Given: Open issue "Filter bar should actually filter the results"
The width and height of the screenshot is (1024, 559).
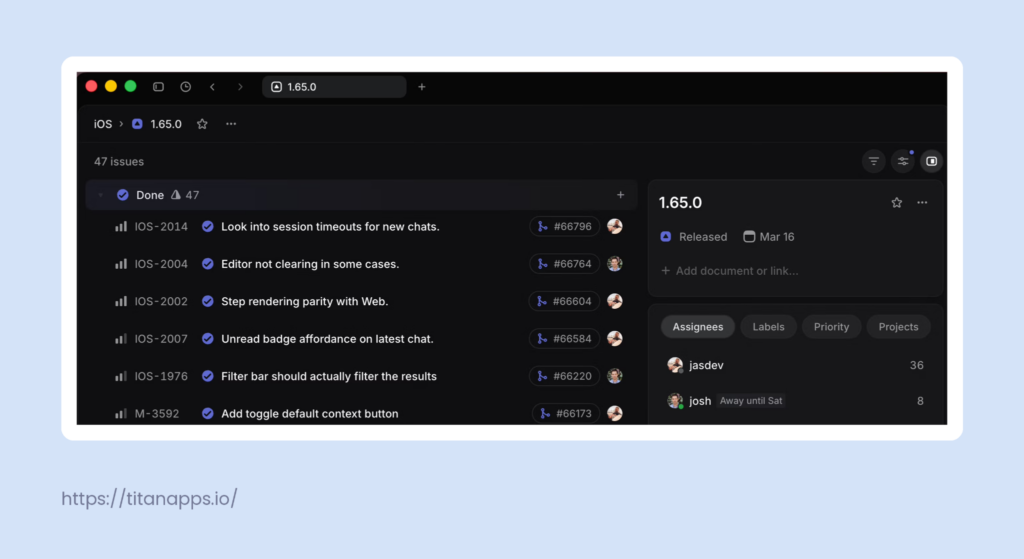Looking at the screenshot, I should point(329,376).
